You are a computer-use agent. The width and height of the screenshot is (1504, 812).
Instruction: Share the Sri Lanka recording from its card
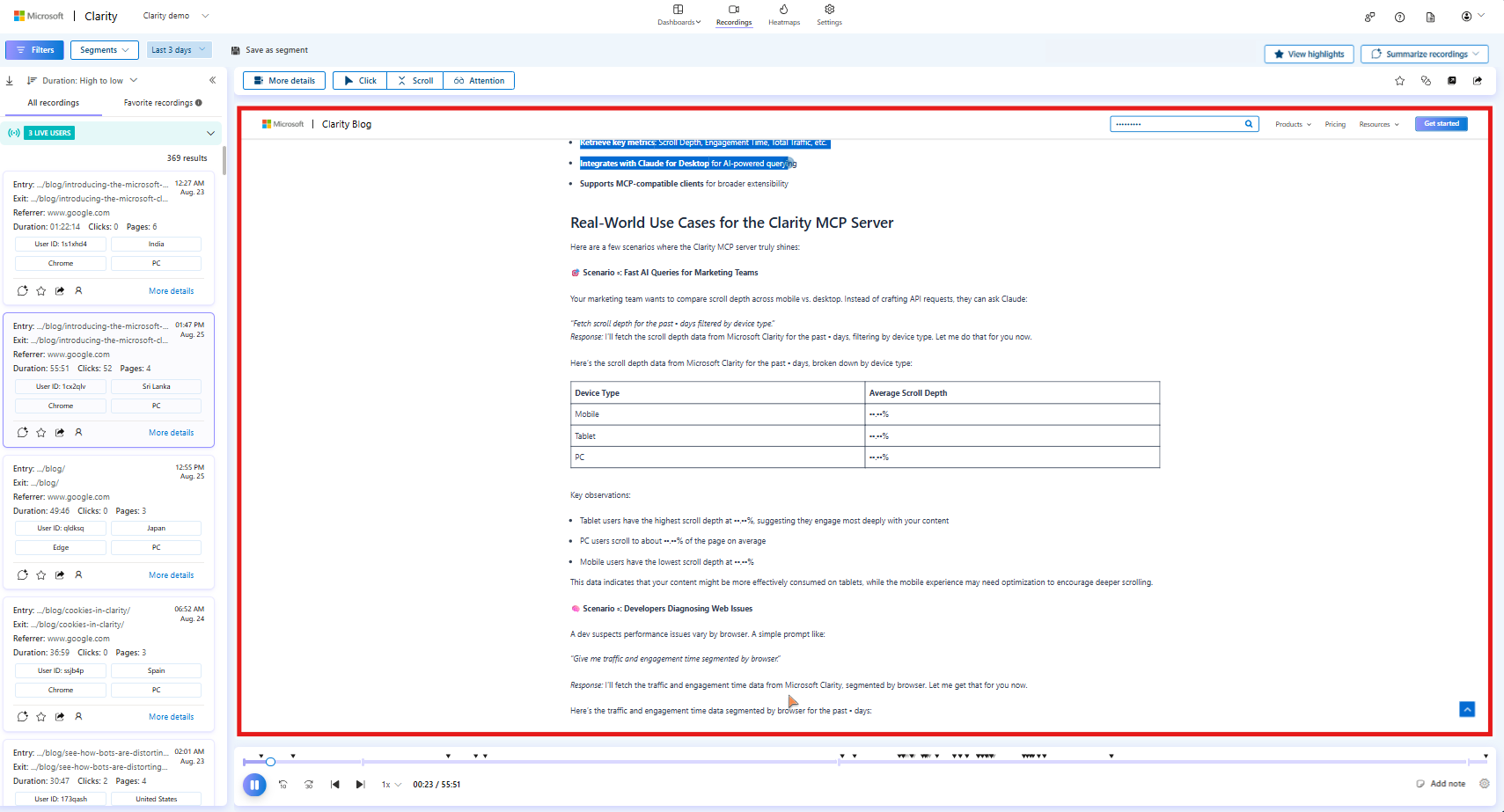(x=60, y=432)
